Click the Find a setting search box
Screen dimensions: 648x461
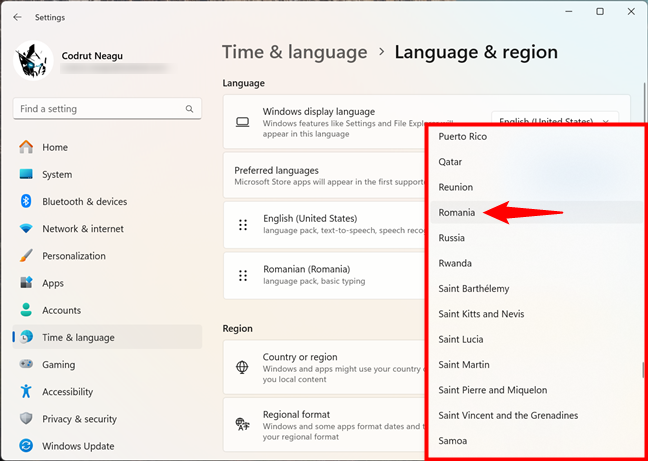tap(107, 109)
